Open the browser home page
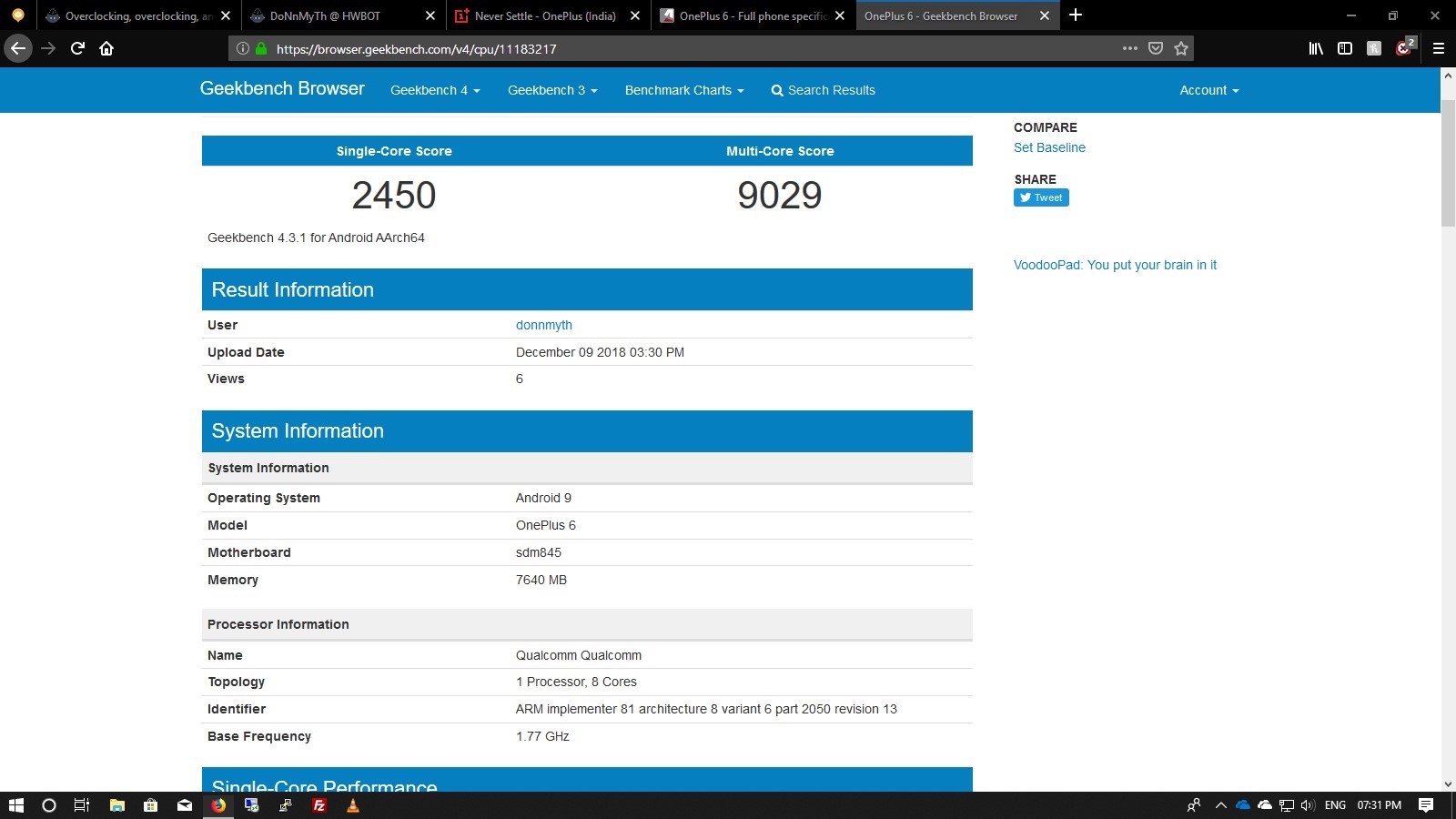Image resolution: width=1456 pixels, height=819 pixels. 106,48
